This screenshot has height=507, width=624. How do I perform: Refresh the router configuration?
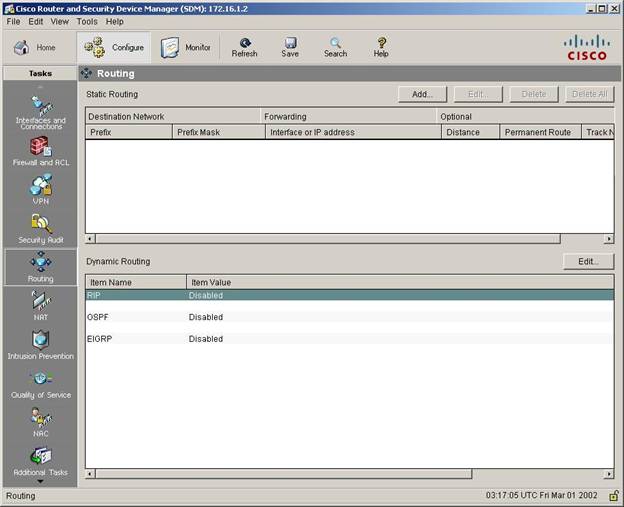(x=244, y=47)
